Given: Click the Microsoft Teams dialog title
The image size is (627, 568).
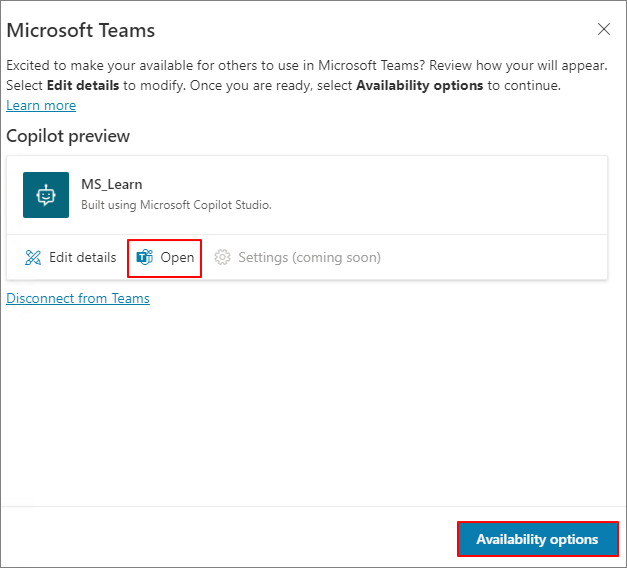Looking at the screenshot, I should point(81,30).
